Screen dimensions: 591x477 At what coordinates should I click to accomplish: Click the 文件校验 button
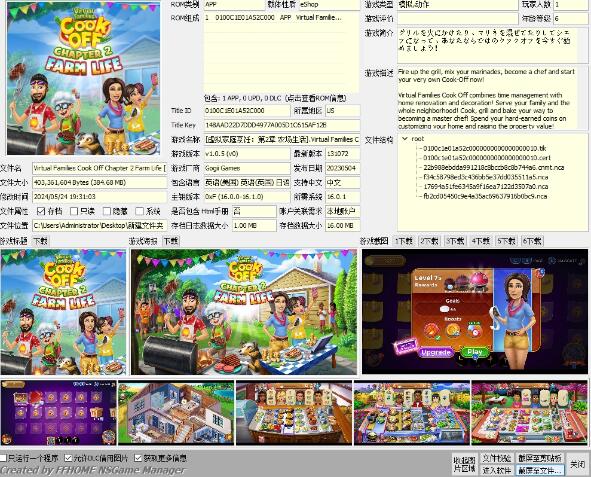(x=496, y=458)
